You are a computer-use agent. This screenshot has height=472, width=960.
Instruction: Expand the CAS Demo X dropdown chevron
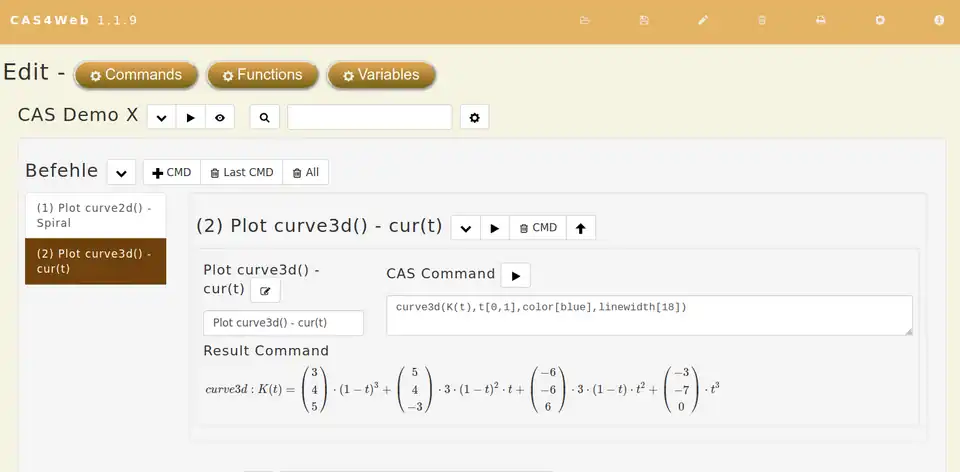coord(161,118)
